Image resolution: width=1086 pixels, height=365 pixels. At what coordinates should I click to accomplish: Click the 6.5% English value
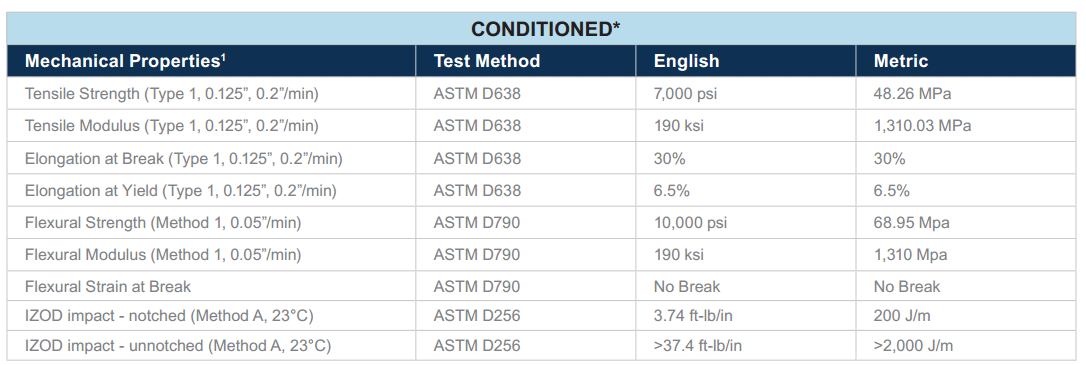coord(671,190)
